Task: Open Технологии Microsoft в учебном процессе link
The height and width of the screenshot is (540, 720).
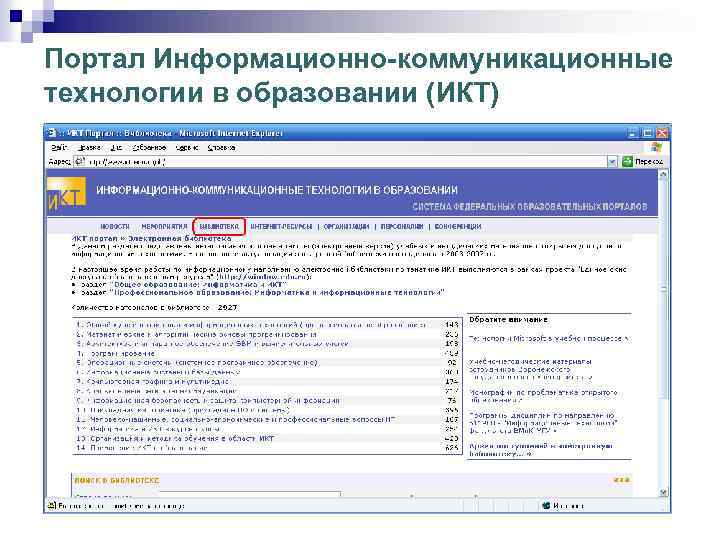Action: [x=549, y=338]
